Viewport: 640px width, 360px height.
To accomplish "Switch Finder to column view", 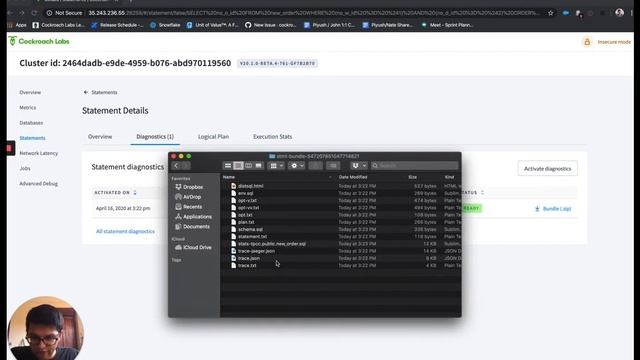I will coord(249,166).
